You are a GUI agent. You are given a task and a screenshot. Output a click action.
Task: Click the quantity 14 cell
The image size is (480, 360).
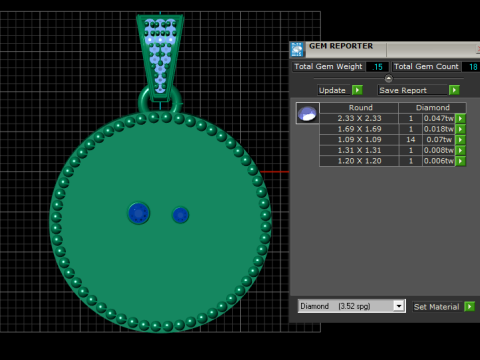[x=411, y=140]
